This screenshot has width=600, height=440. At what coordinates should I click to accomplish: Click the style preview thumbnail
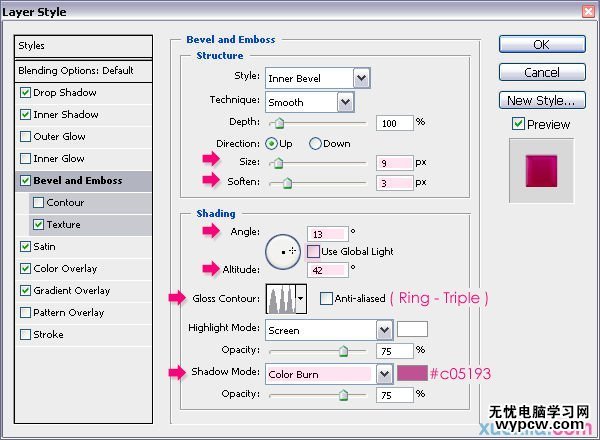[541, 171]
